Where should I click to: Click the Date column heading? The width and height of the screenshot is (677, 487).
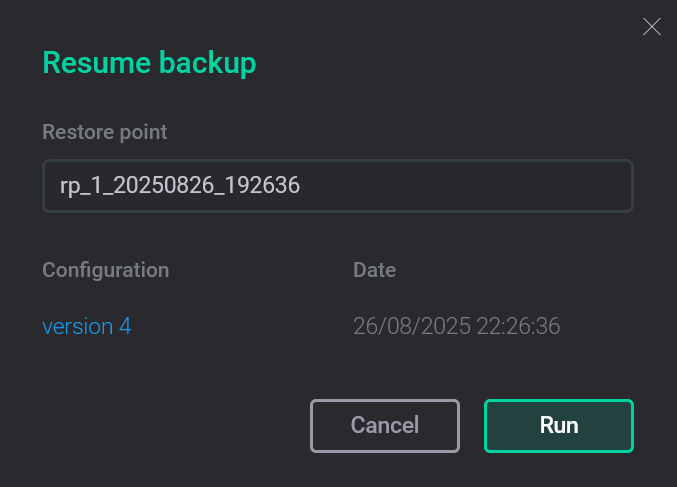374,270
